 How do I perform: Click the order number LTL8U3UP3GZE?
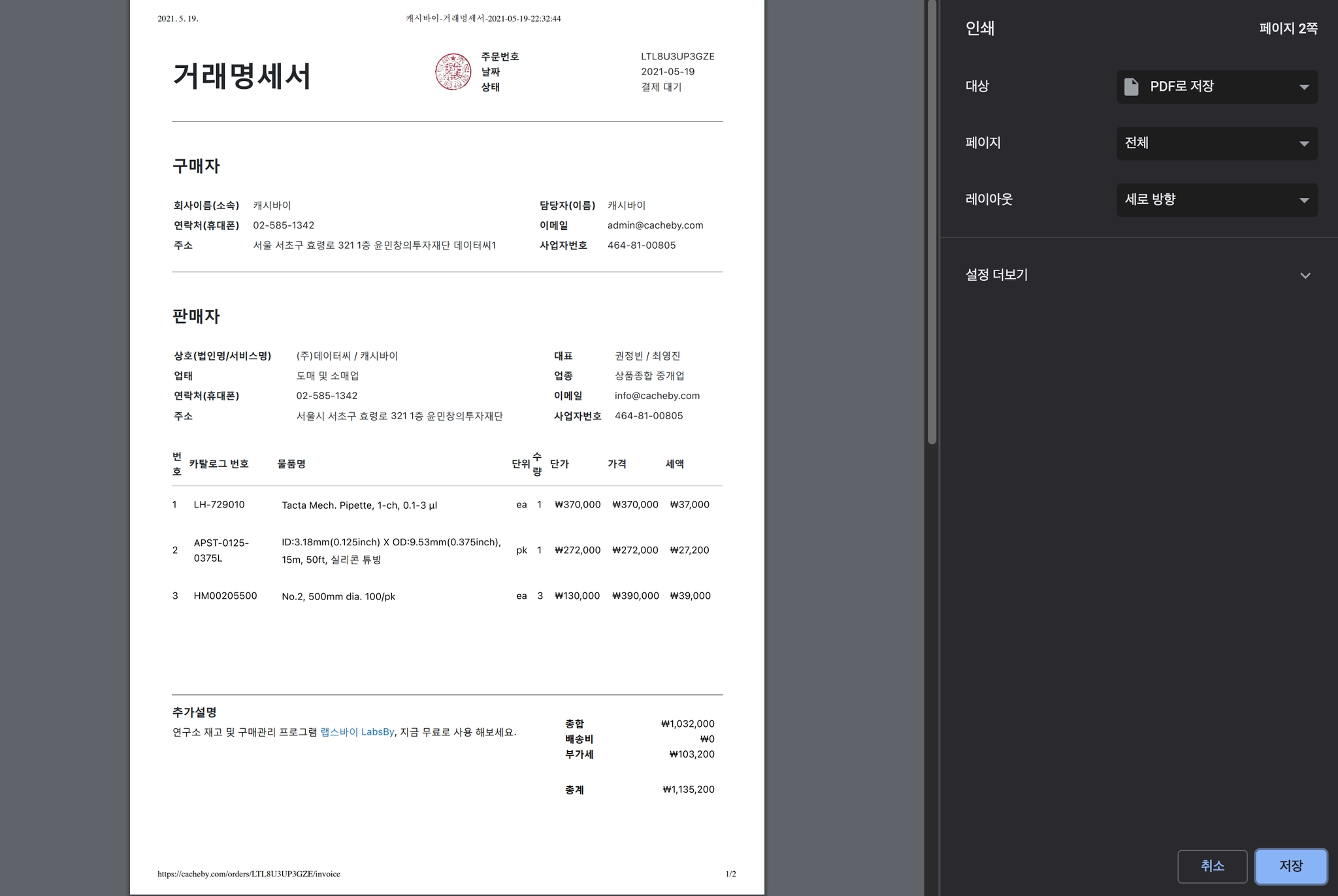tap(677, 57)
